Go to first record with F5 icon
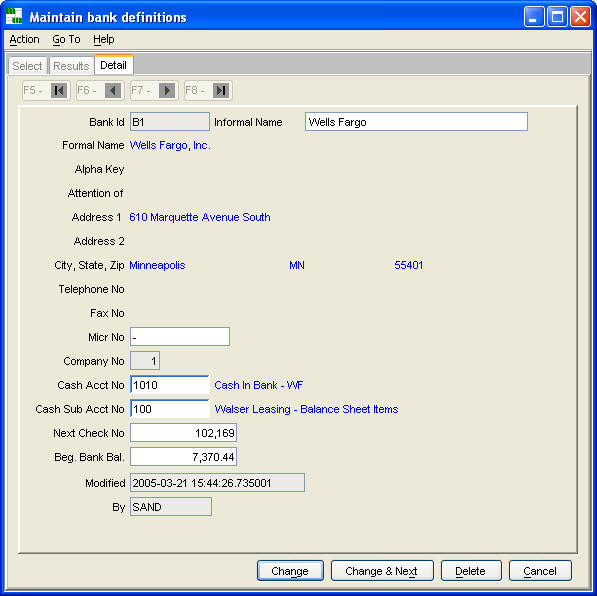 59,91
